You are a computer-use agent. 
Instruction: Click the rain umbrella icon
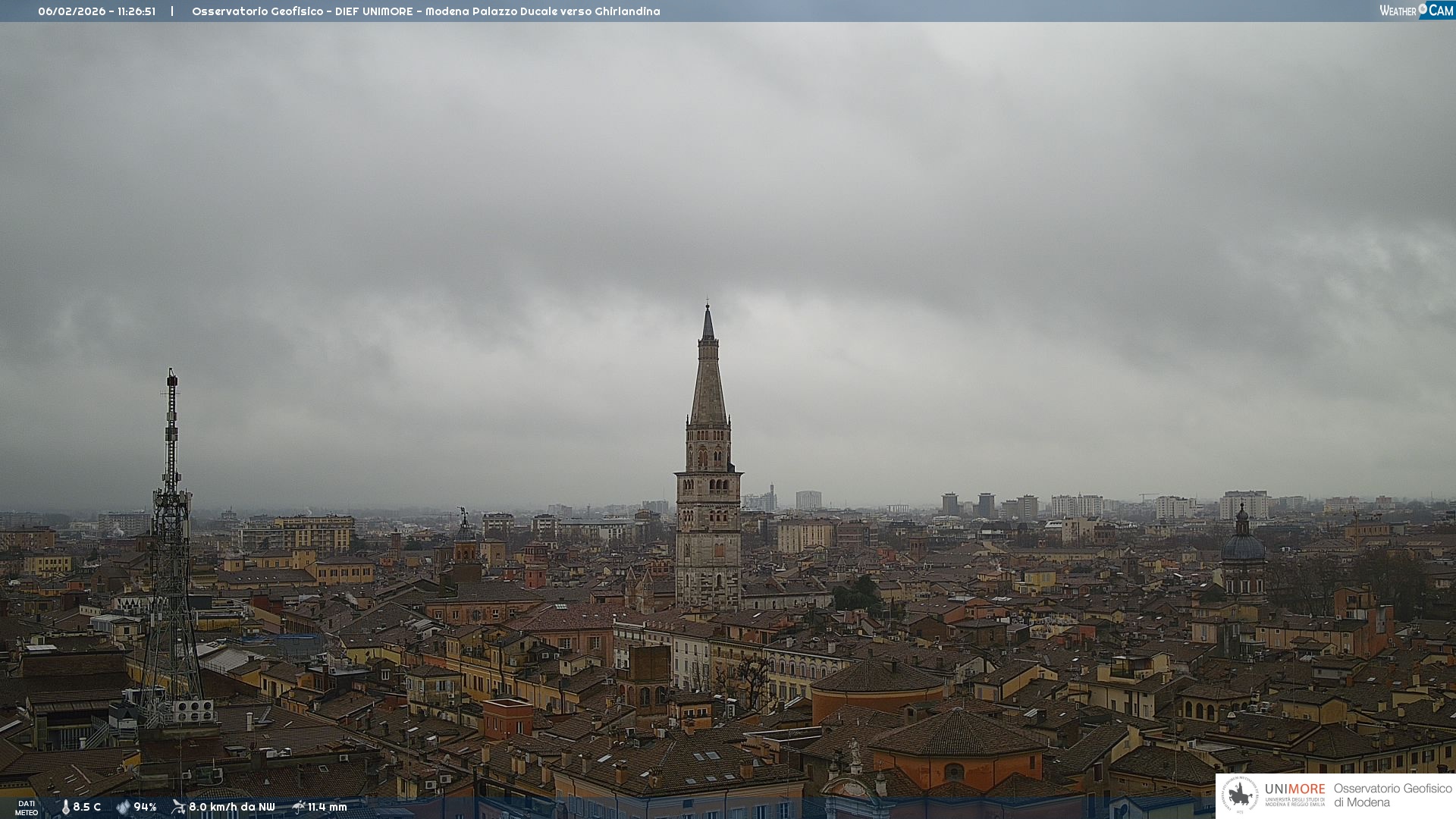(298, 807)
